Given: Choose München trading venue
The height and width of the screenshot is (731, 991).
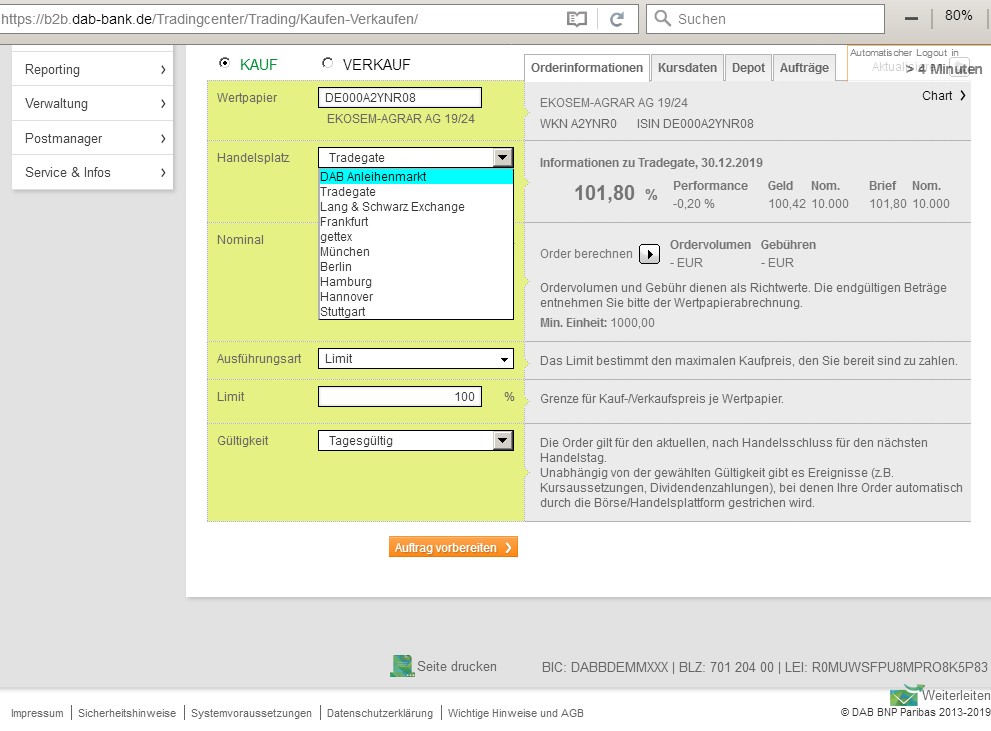Looking at the screenshot, I should tap(416, 251).
